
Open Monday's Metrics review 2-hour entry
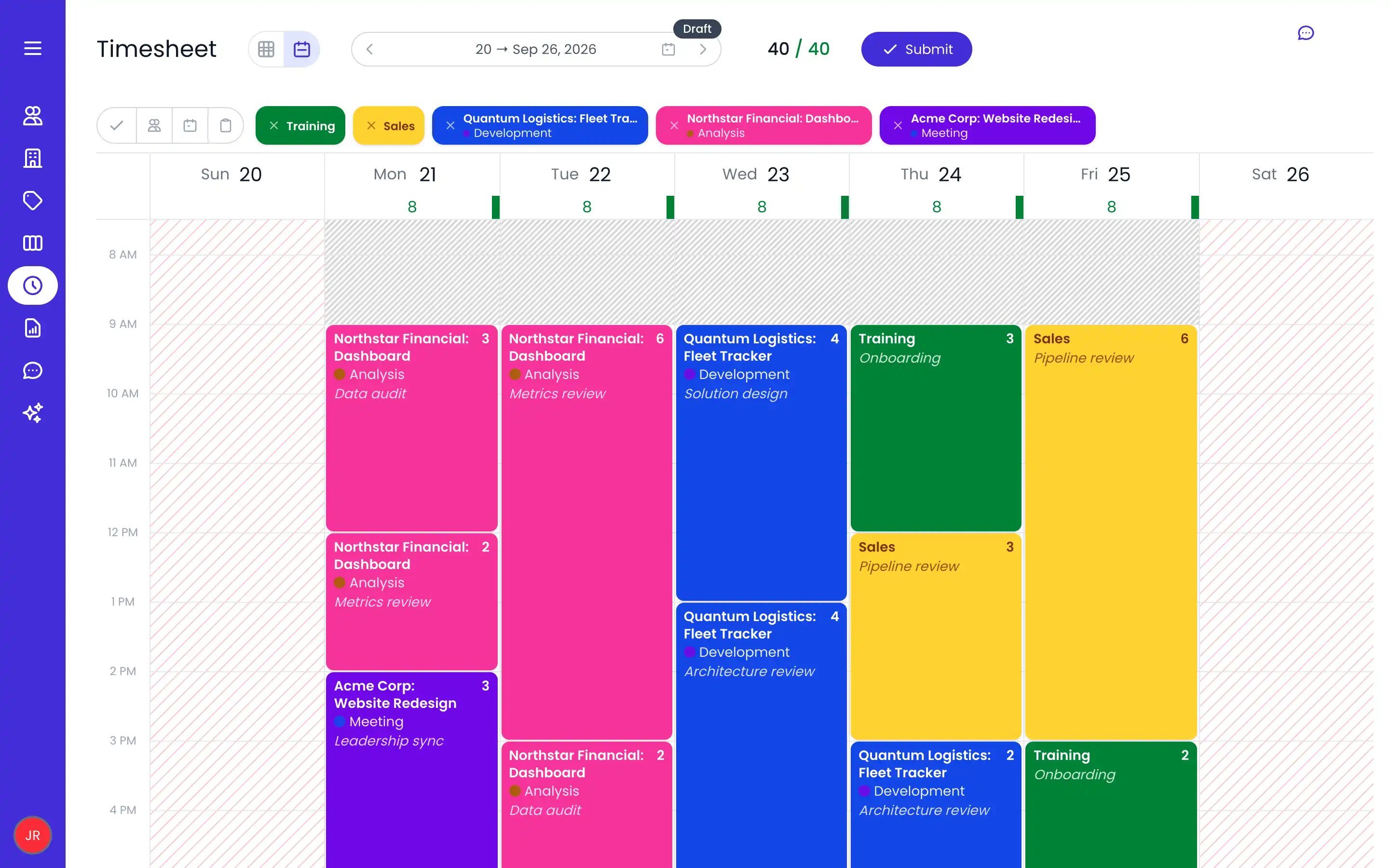click(x=411, y=602)
